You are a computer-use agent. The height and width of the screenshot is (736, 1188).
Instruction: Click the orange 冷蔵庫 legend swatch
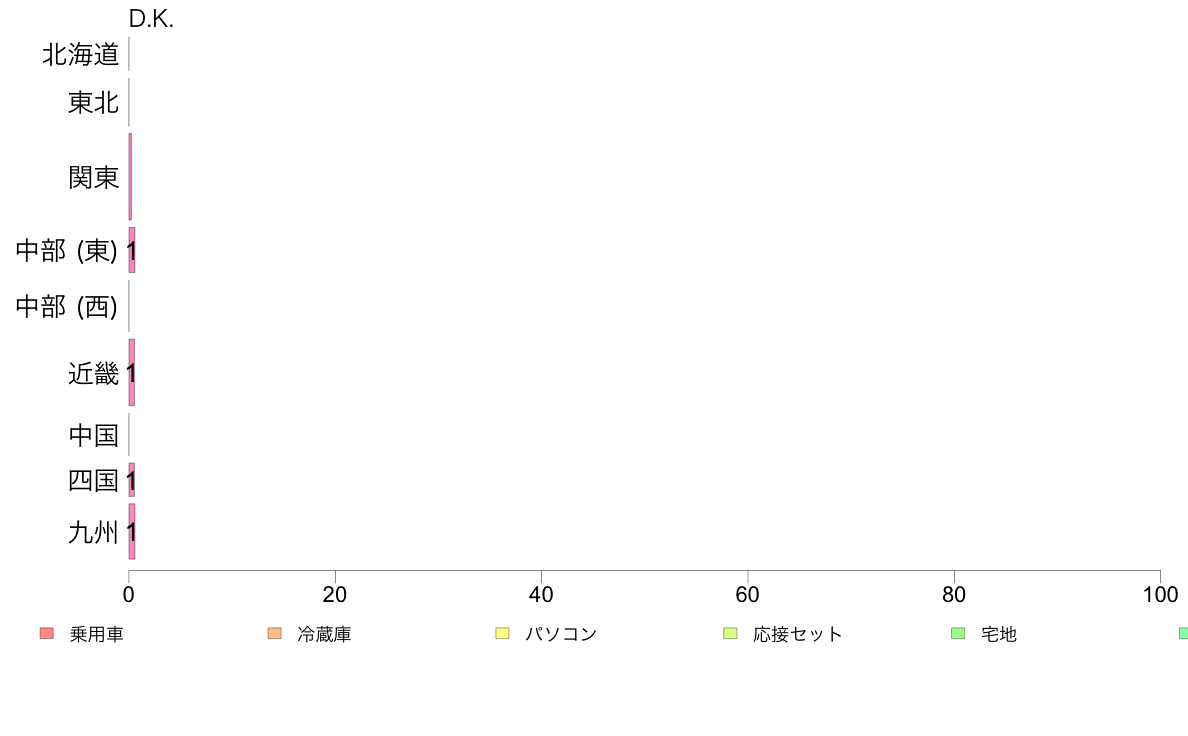pos(275,633)
